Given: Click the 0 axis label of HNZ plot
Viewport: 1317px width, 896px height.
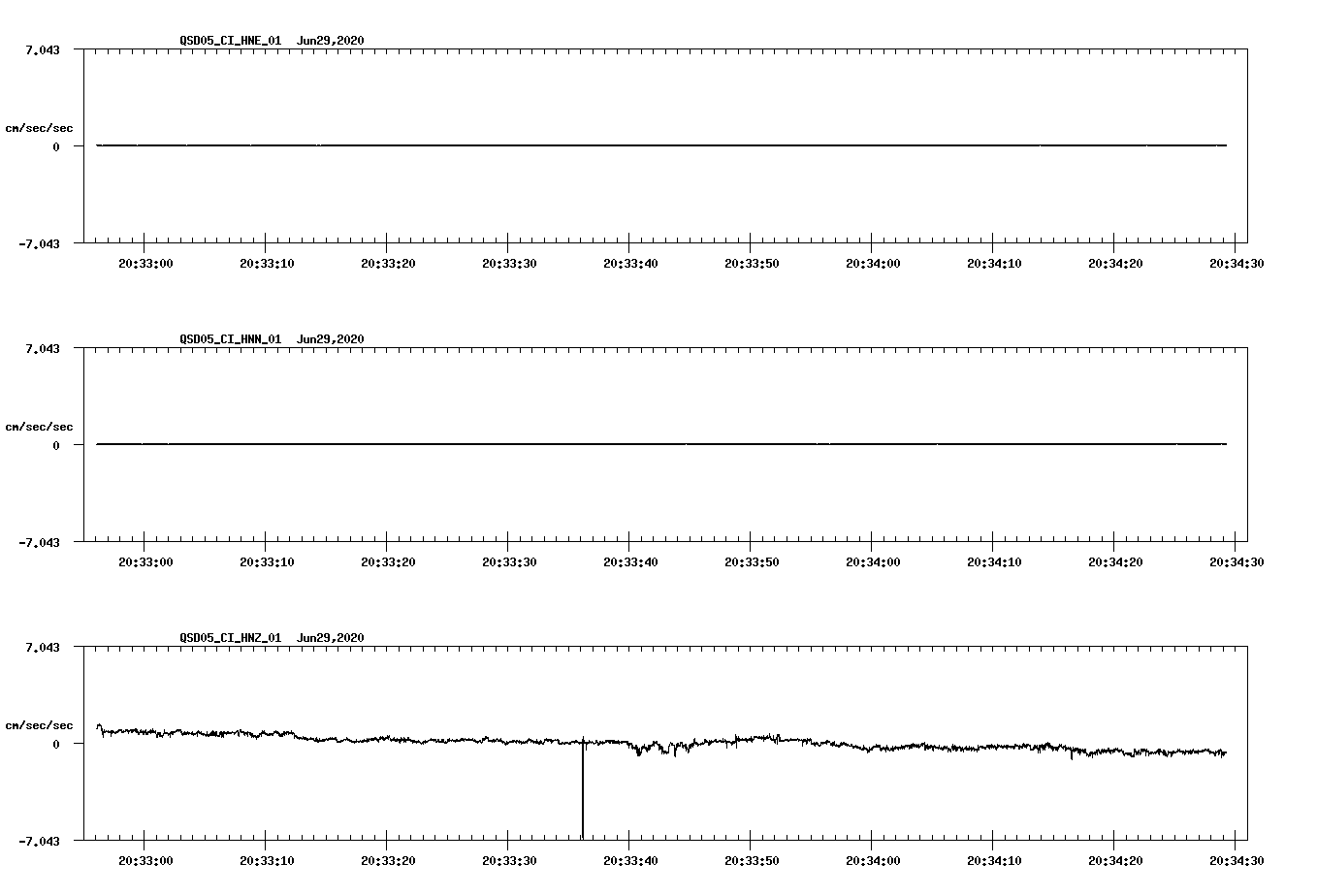Looking at the screenshot, I should coord(56,744).
